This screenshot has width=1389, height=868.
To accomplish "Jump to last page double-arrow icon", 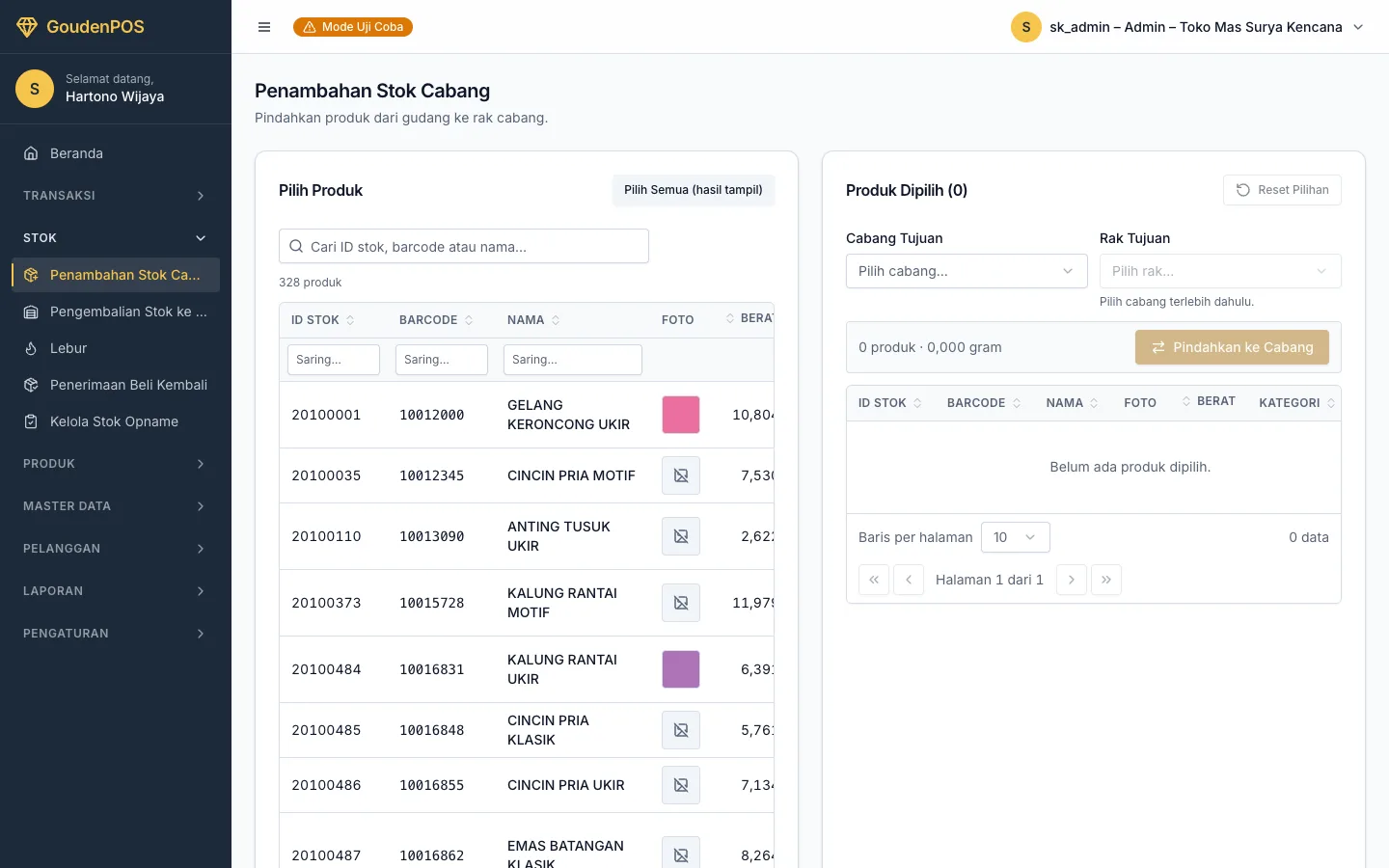I will pos(1106,580).
